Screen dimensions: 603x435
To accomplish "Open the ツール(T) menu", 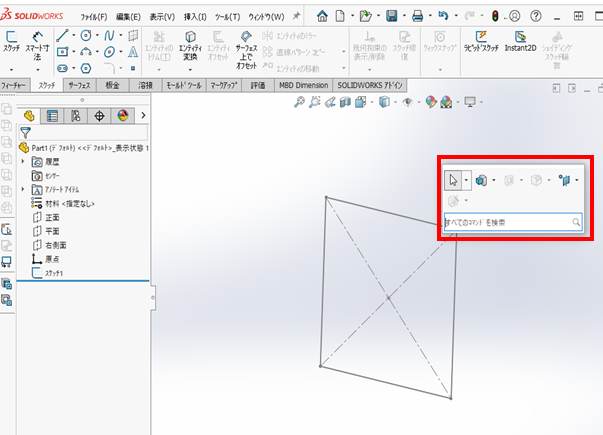I will [x=228, y=17].
